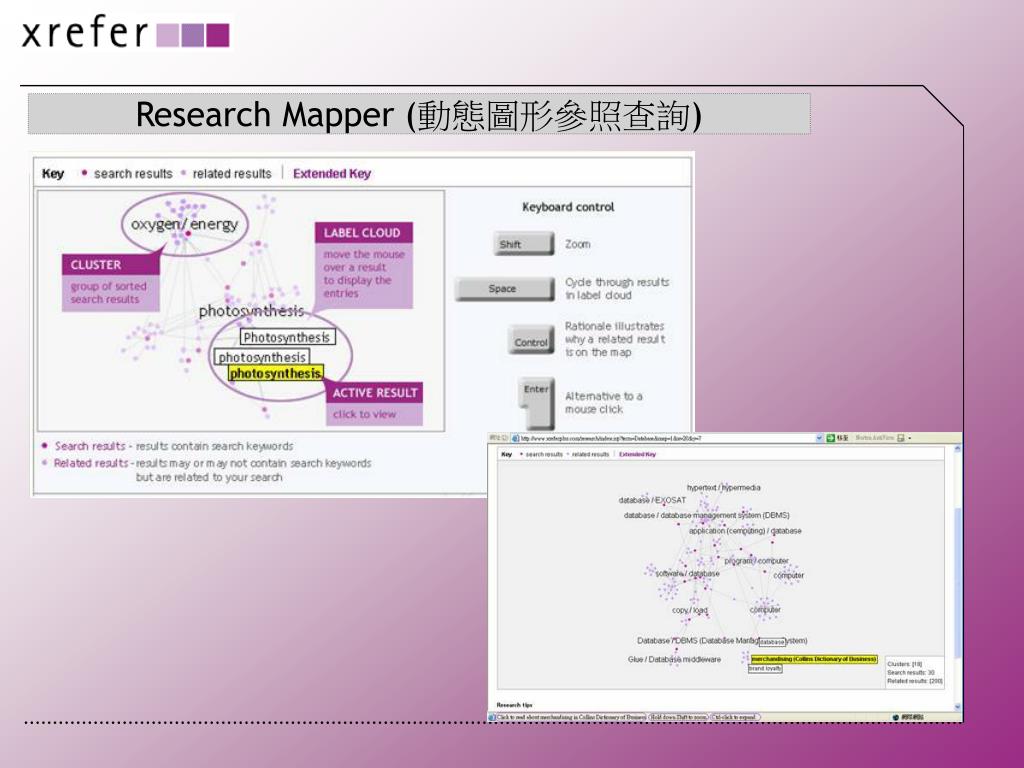Click the database / EXOSAT cluster label
The height and width of the screenshot is (768, 1024).
652,500
